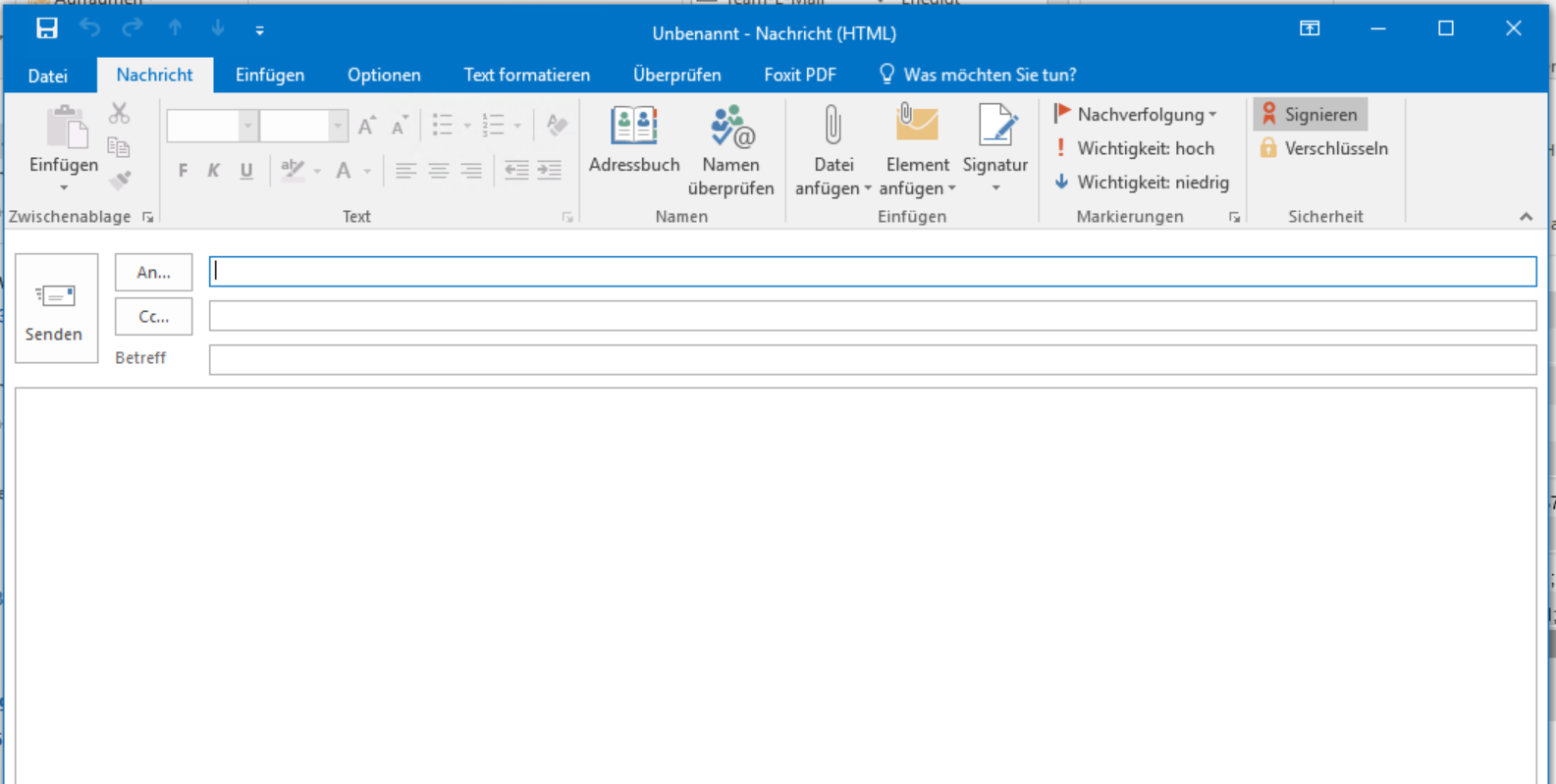Apply a bulleted list
This screenshot has width=1556, height=784.
(x=443, y=125)
